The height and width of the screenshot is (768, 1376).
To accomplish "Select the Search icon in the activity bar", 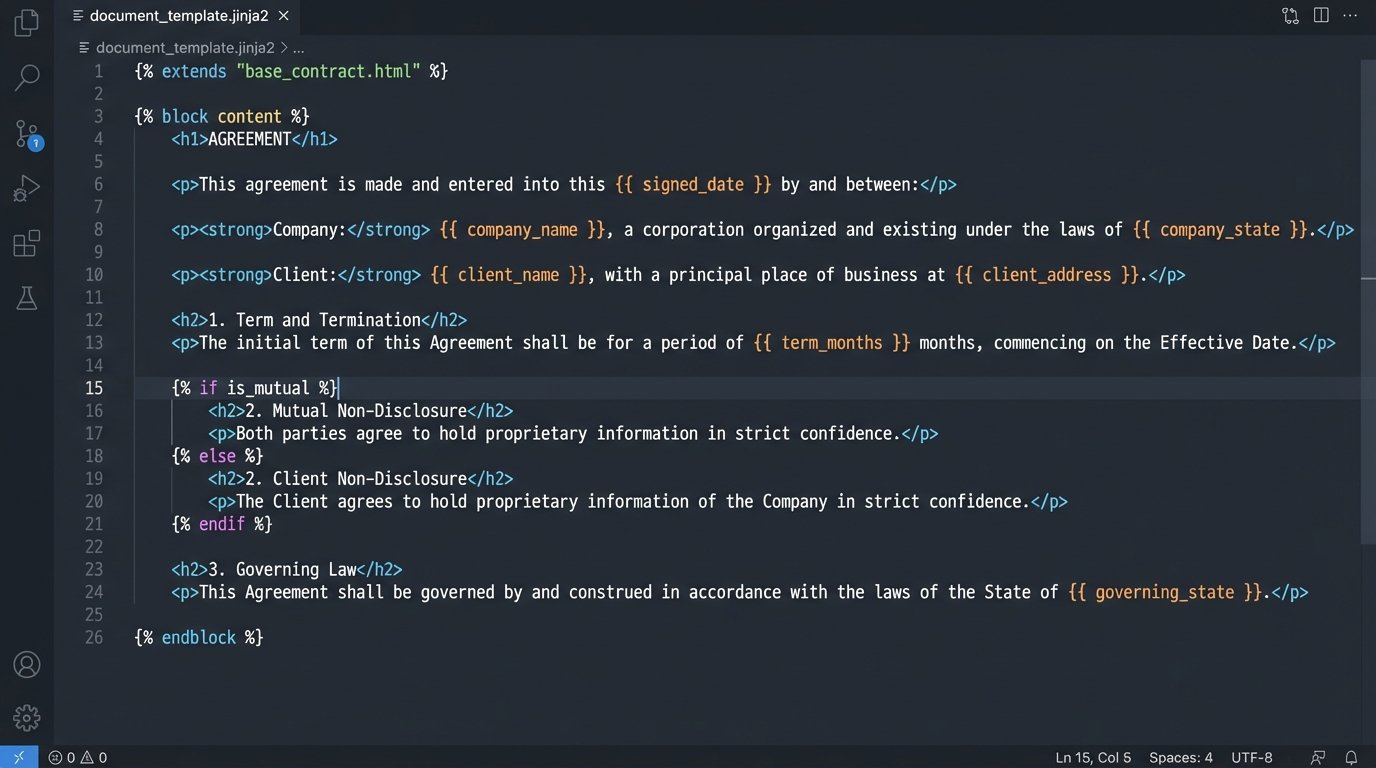I will tap(26, 77).
